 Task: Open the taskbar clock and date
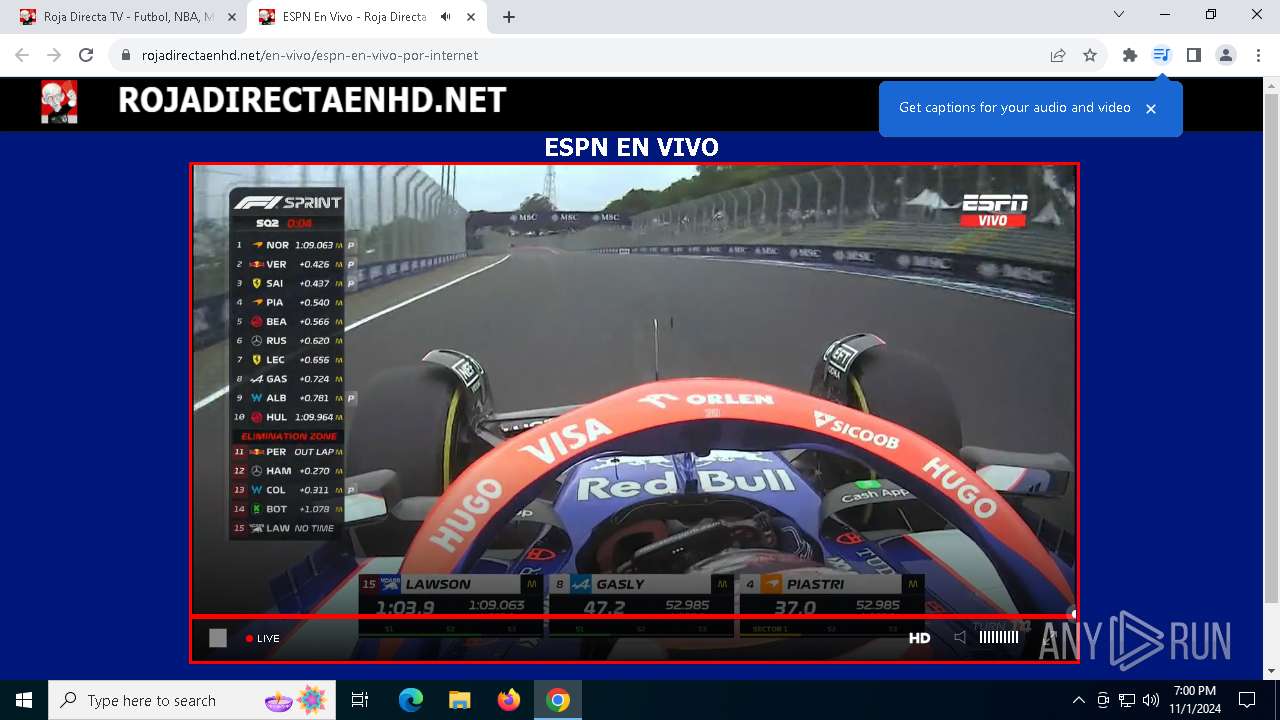1194,700
